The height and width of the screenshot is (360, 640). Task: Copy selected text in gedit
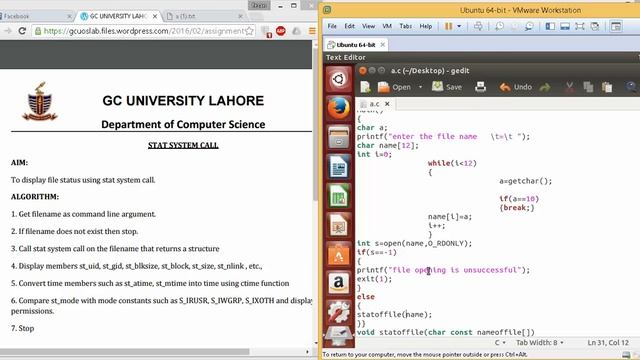coord(588,87)
